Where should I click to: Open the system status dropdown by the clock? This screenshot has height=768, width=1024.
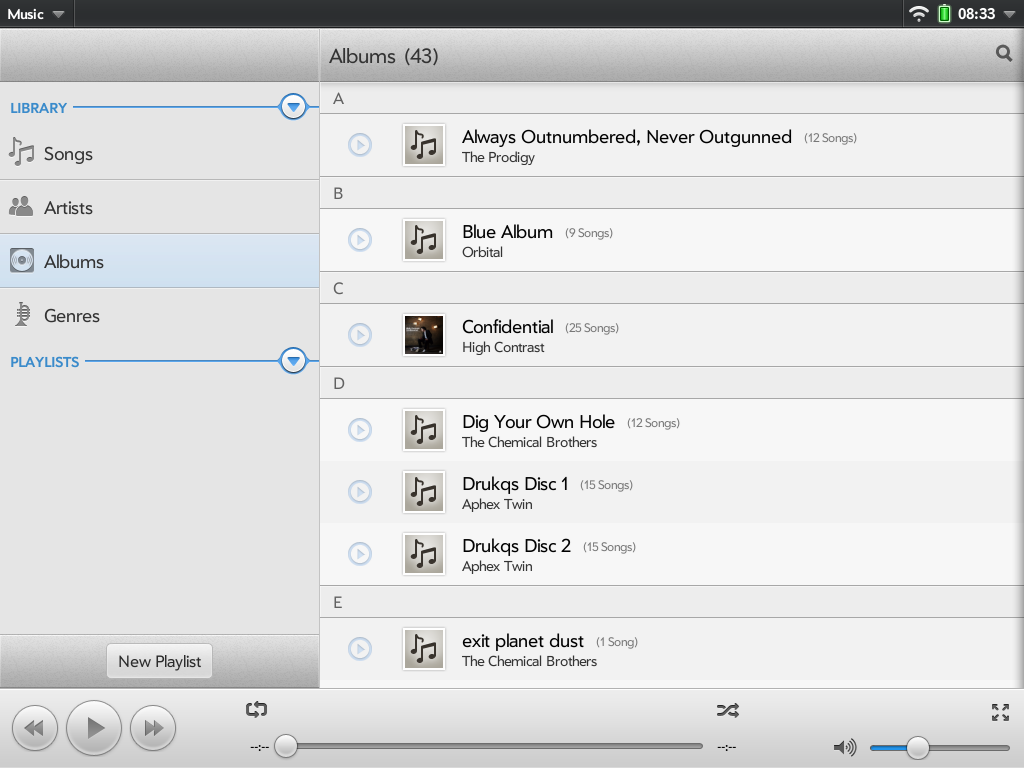coord(1010,14)
